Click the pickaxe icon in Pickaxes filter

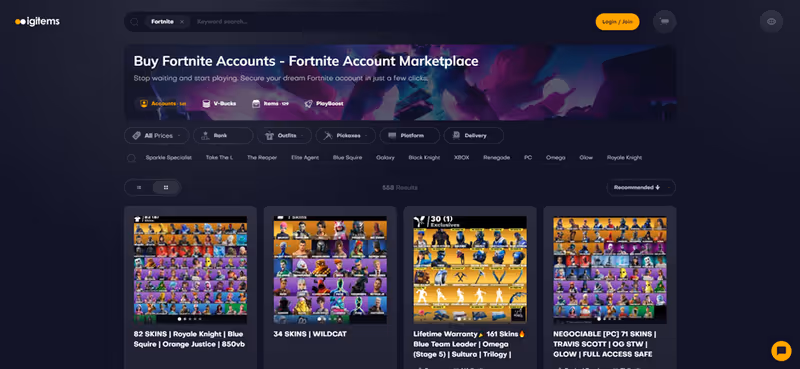point(328,136)
